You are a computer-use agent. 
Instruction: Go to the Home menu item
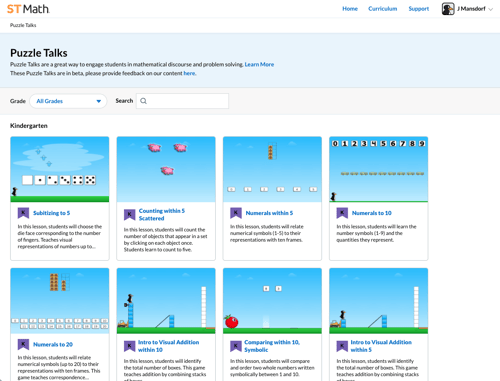pyautogui.click(x=350, y=9)
